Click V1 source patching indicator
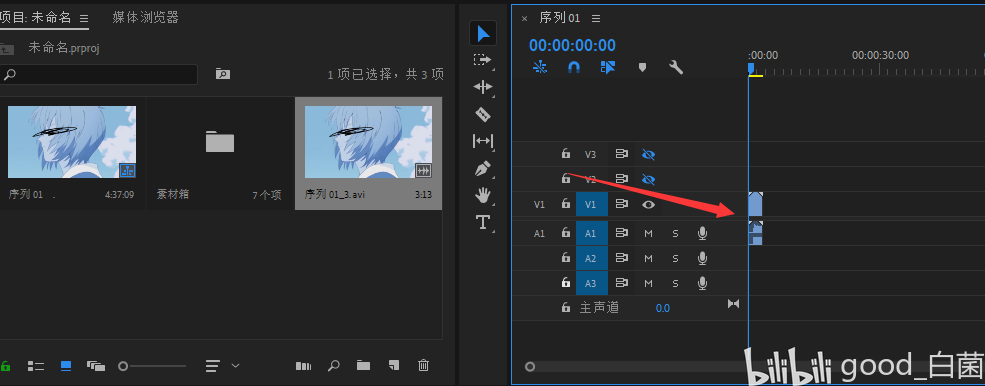This screenshot has width=985, height=386. pos(539,204)
